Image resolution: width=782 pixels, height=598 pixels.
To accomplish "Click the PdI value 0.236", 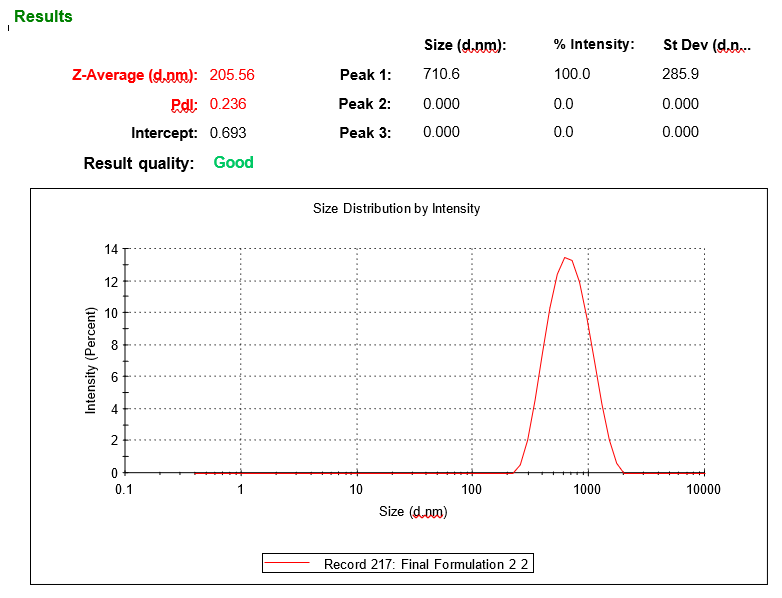I will click(x=227, y=104).
